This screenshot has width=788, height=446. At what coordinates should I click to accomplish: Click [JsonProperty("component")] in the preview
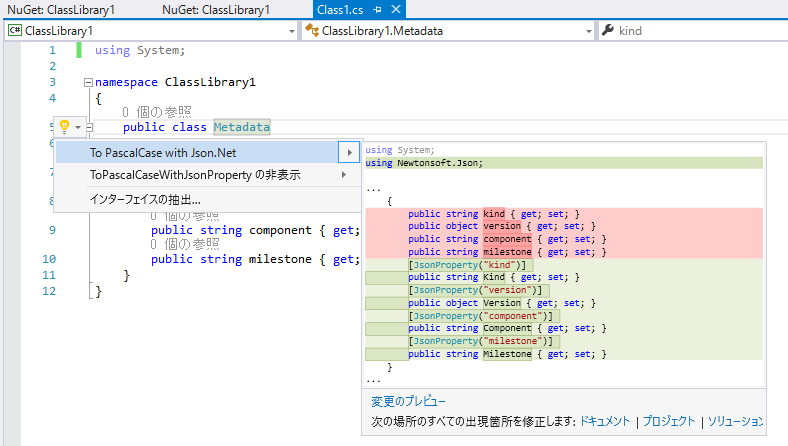[480, 316]
